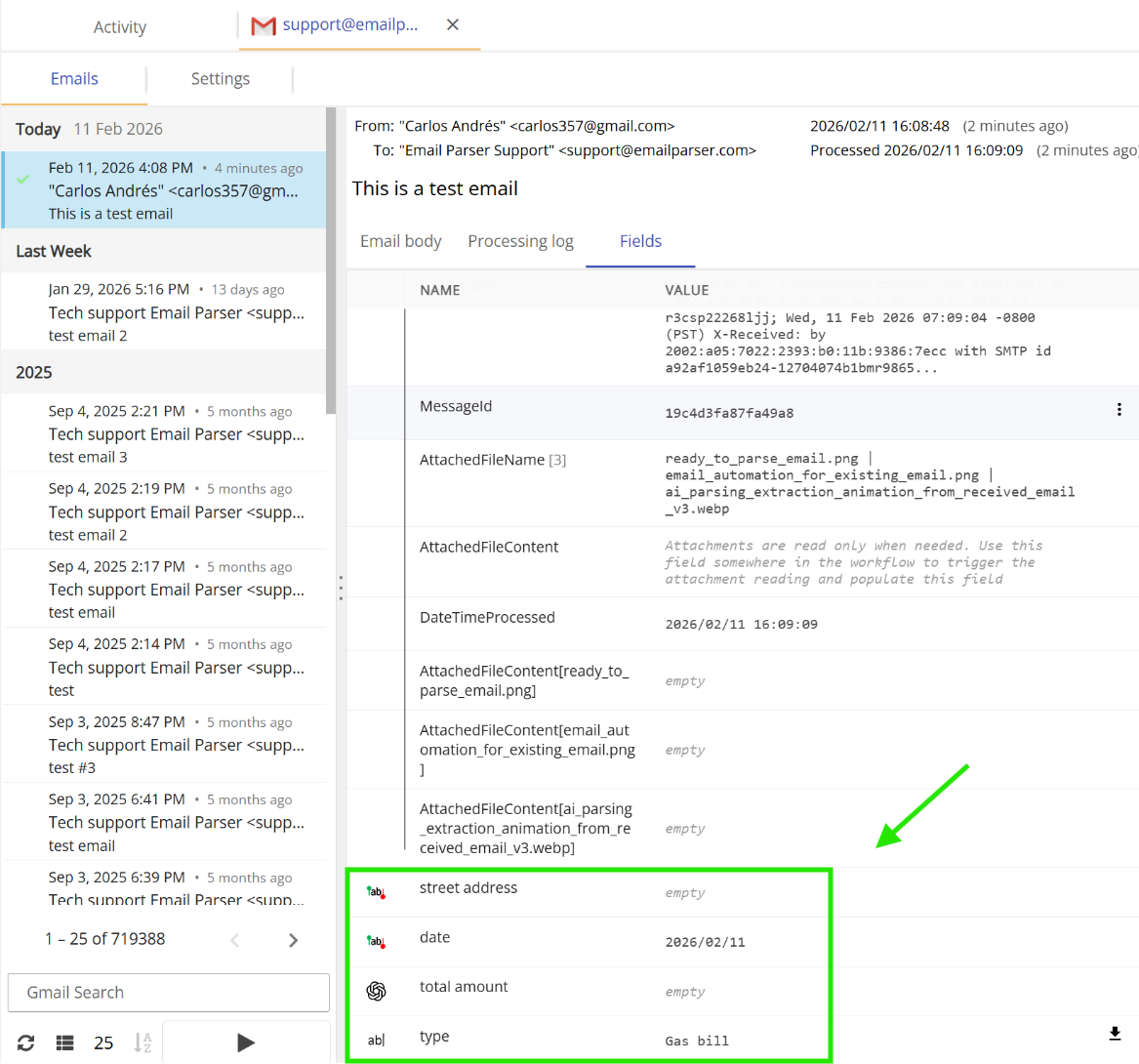Viewport: 1139px width, 1064px height.
Task: Click the parsing rule icon for date
Action: click(376, 939)
